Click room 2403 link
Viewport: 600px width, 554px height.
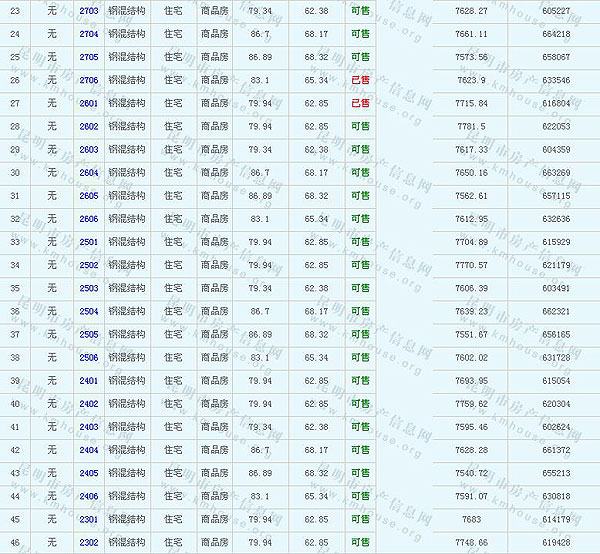[88, 427]
